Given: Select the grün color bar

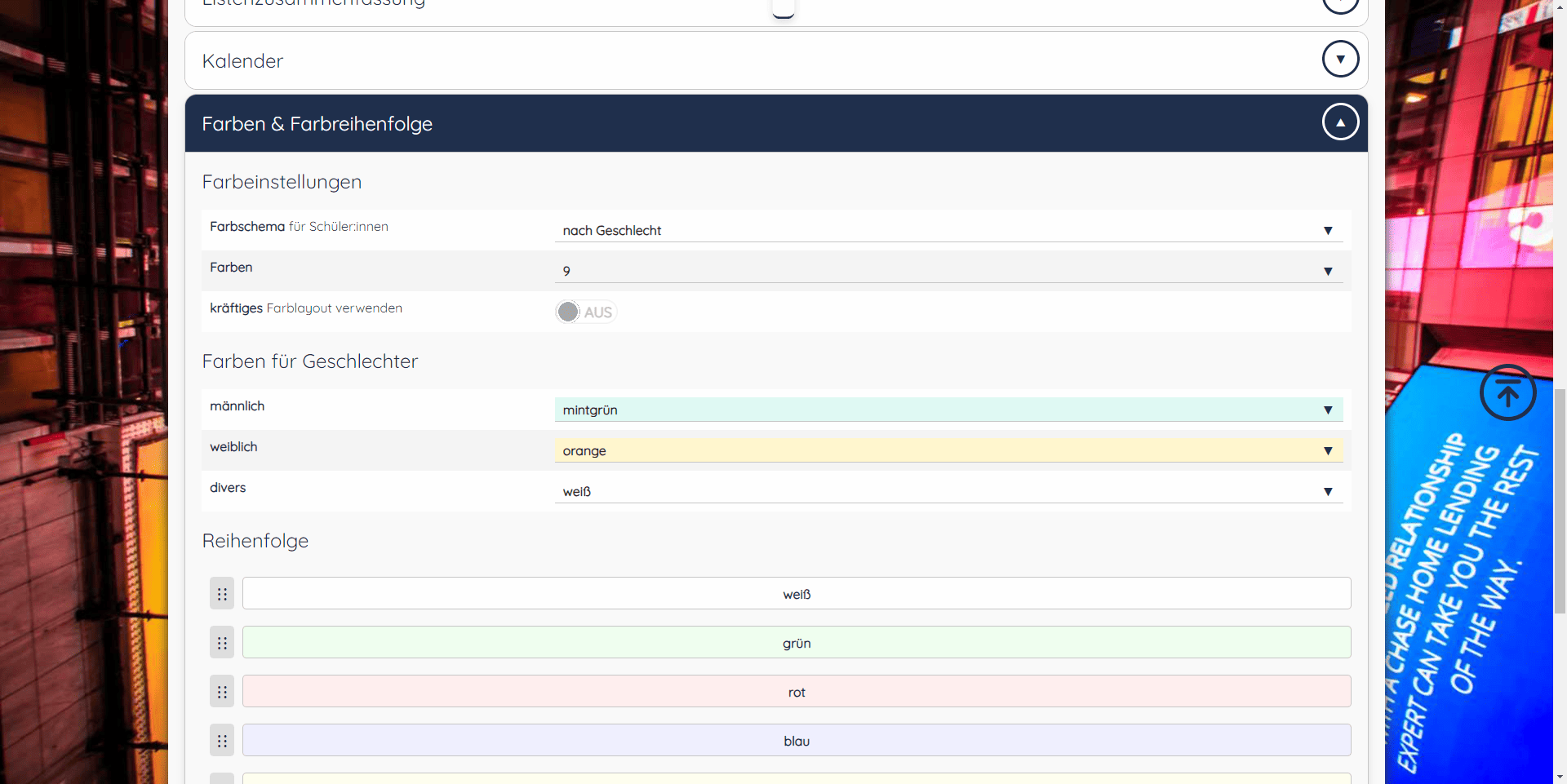Looking at the screenshot, I should pyautogui.click(x=796, y=643).
